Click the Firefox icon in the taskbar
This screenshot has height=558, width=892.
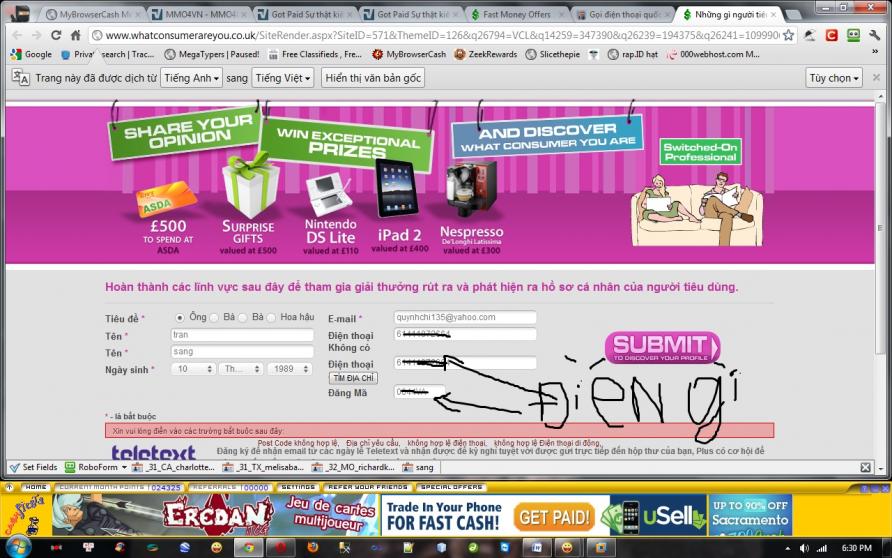[312, 547]
